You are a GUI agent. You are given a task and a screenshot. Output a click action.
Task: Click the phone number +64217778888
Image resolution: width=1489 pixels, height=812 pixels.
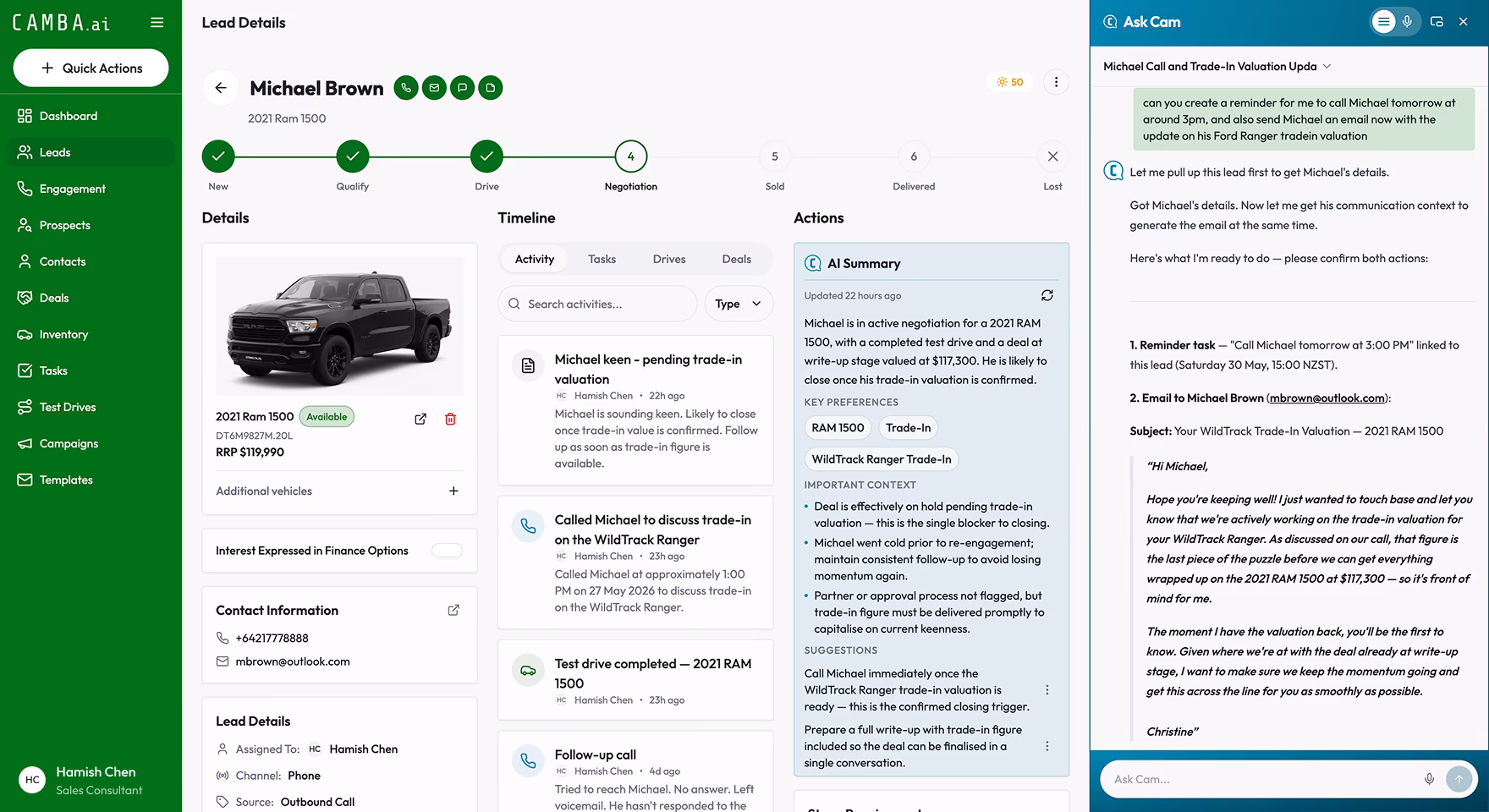pyautogui.click(x=272, y=638)
